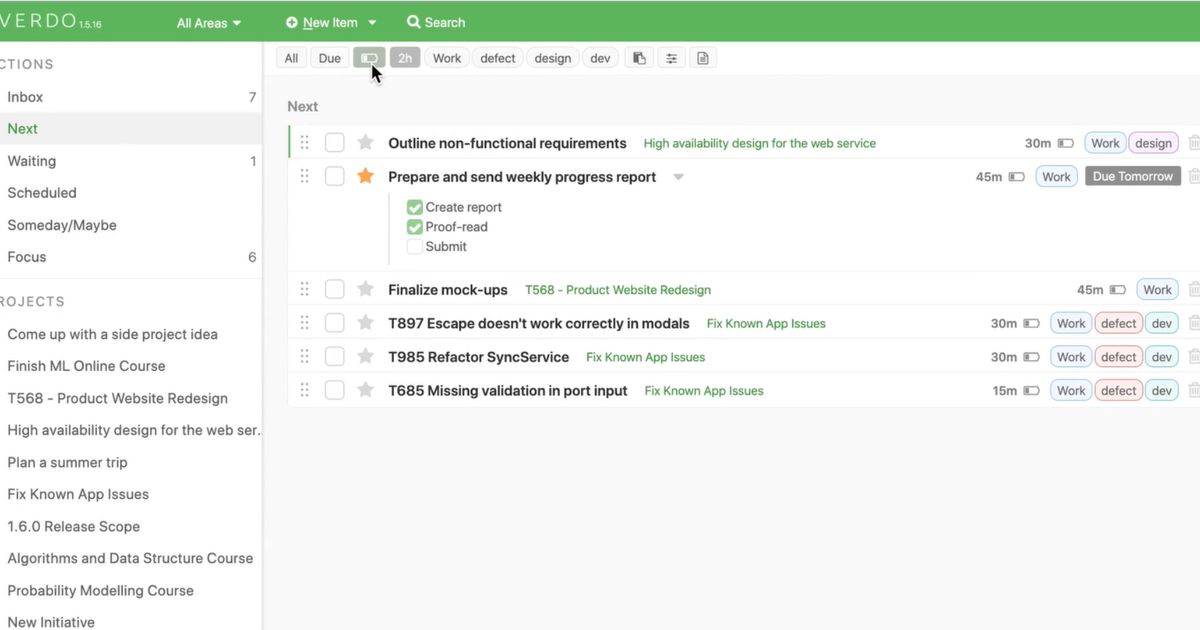This screenshot has height=630, width=1200.
Task: Open the Inbox list
Action: (x=130, y=97)
